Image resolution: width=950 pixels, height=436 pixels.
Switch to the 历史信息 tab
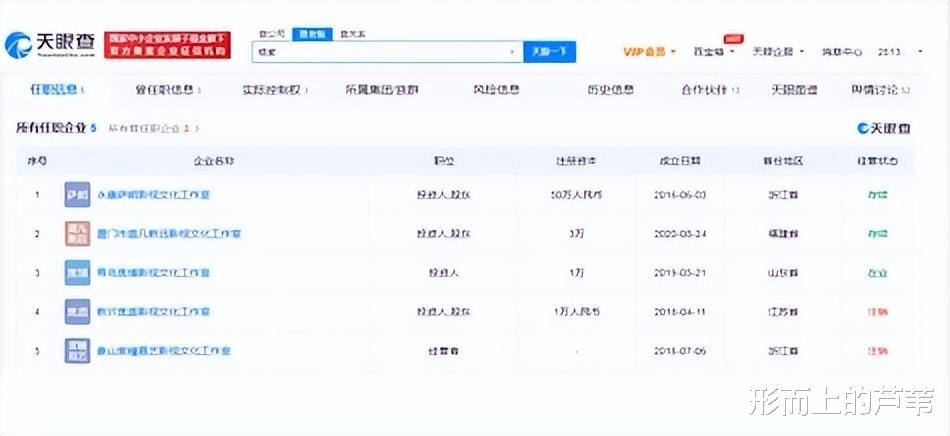[610, 90]
